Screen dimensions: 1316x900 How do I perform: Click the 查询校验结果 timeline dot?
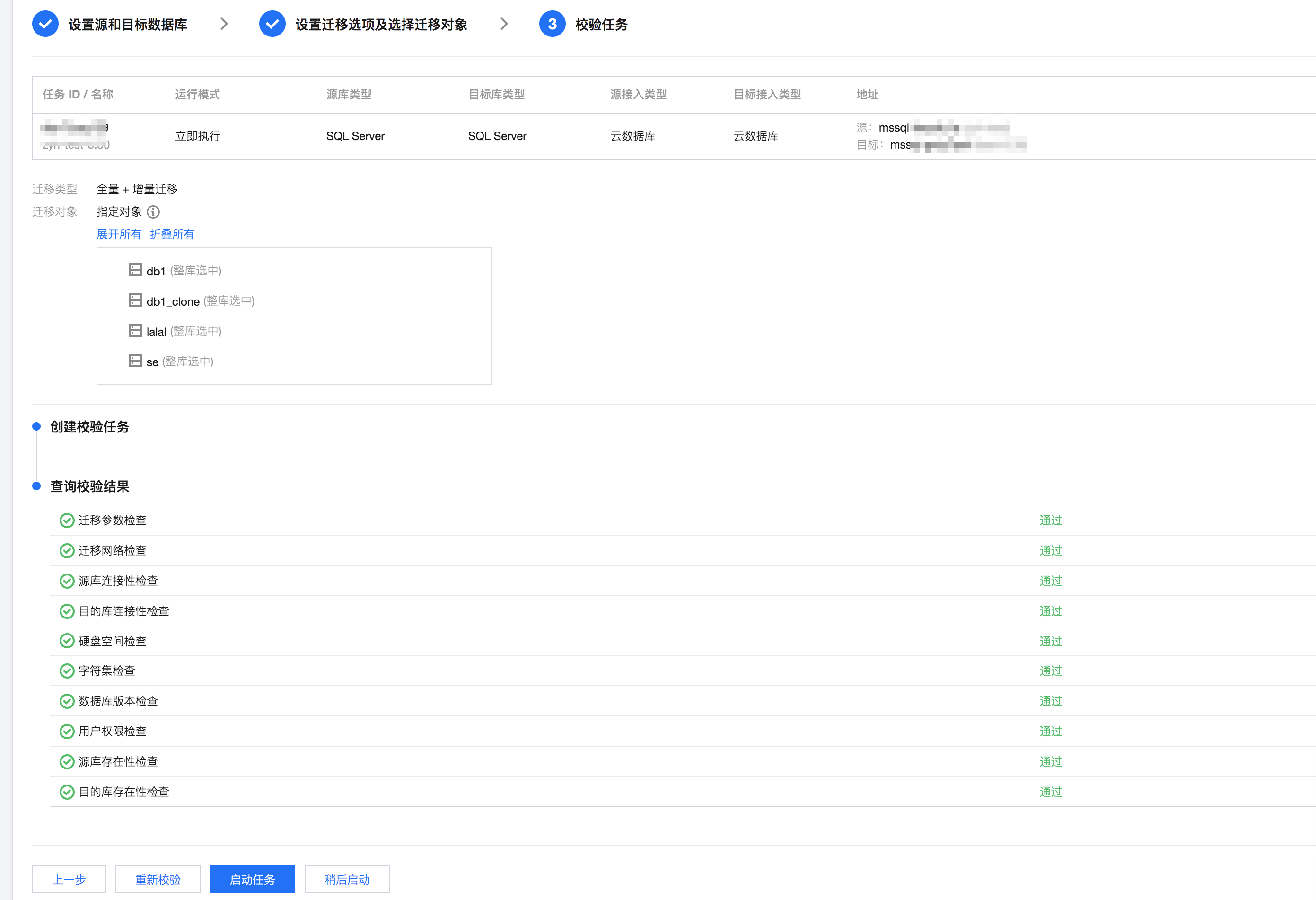tap(37, 486)
